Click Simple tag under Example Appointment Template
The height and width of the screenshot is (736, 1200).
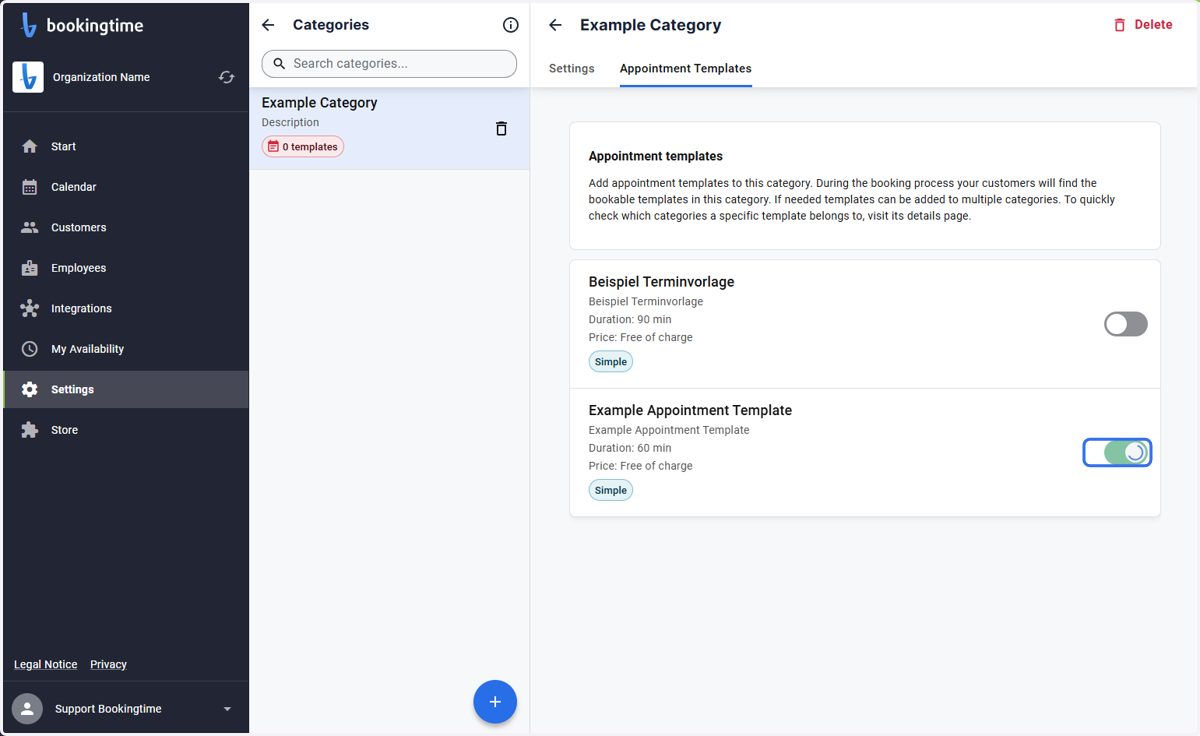[611, 490]
